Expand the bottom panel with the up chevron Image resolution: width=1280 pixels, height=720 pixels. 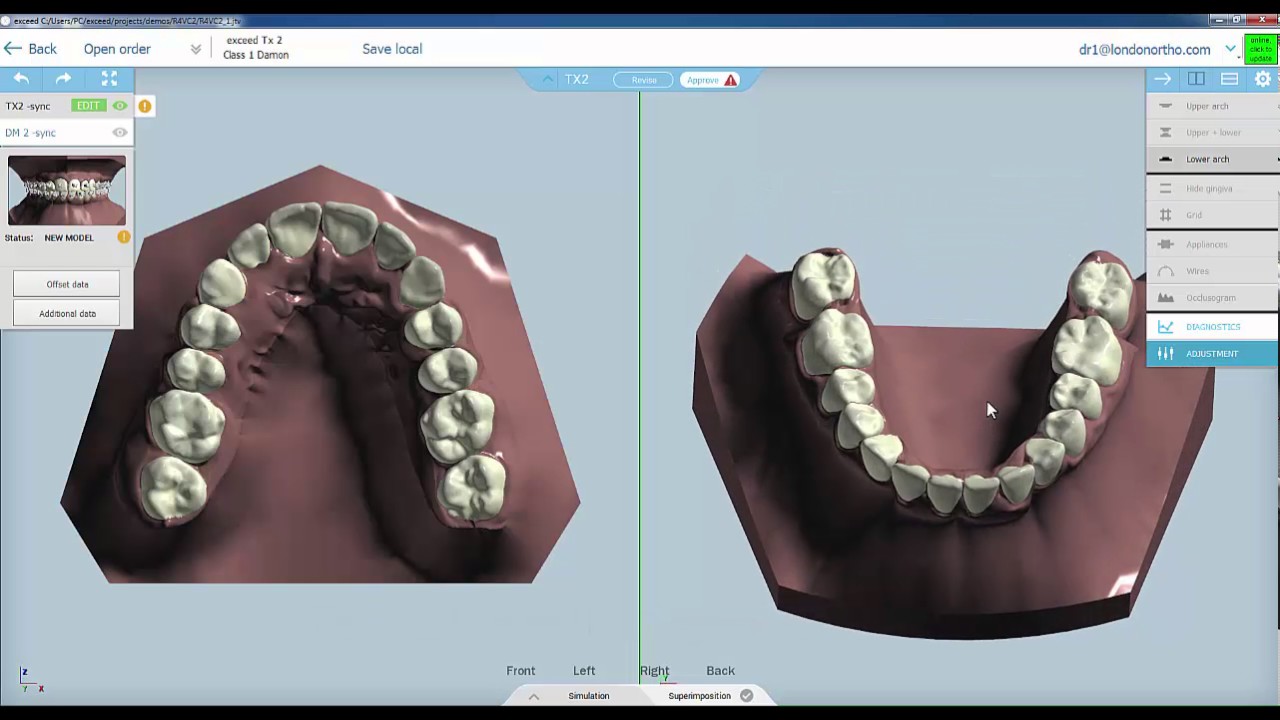tap(533, 696)
